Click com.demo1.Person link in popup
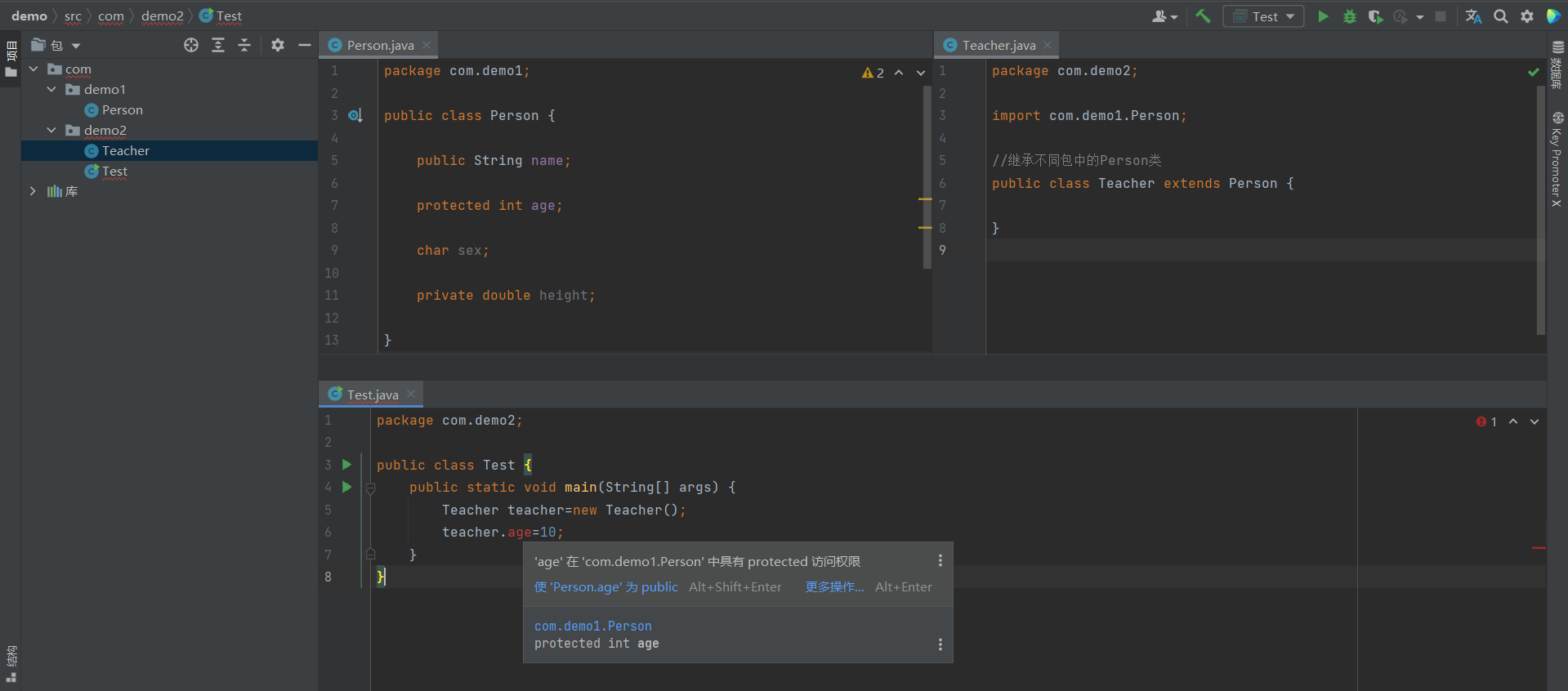The height and width of the screenshot is (691, 1568). tap(593, 626)
